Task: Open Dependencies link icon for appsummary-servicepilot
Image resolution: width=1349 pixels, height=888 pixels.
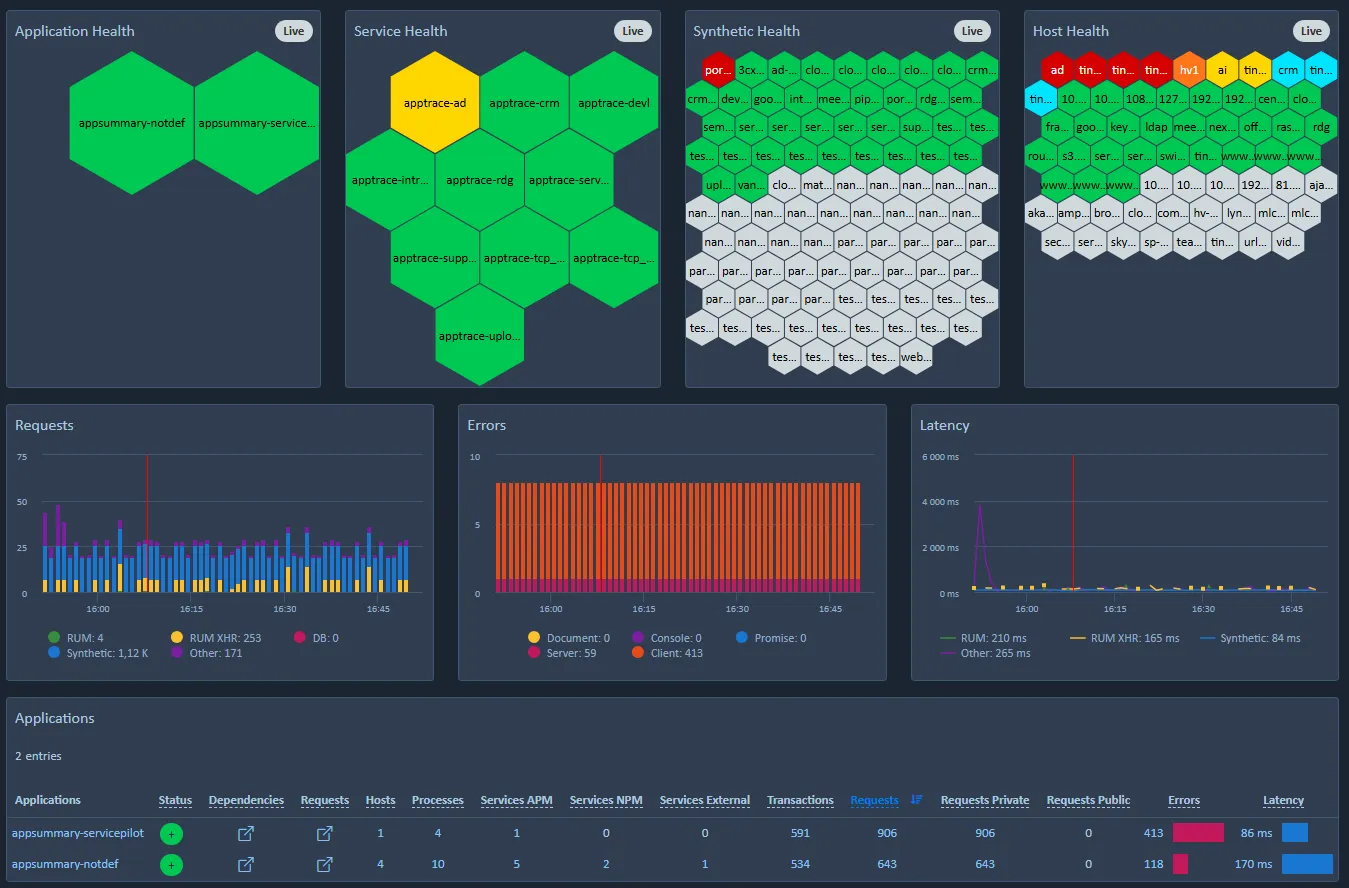Action: pos(246,833)
